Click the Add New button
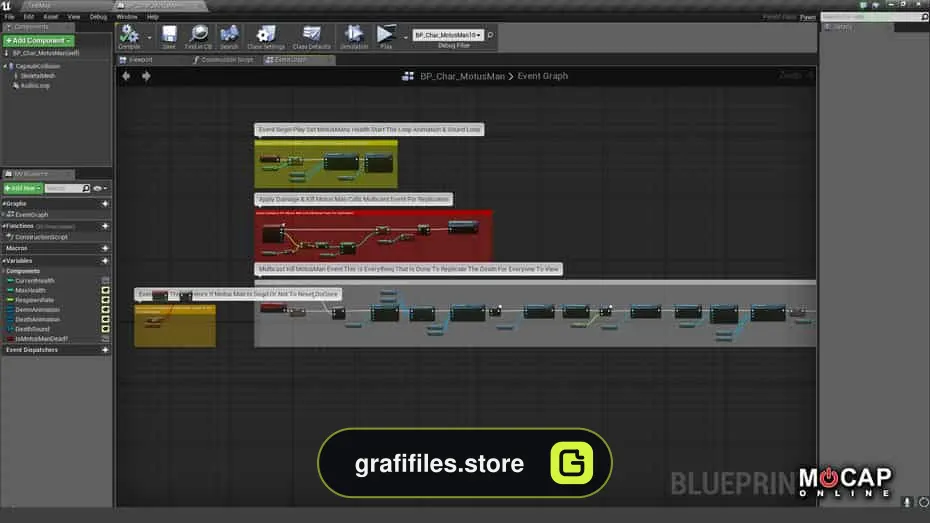This screenshot has width=930, height=523. click(23, 188)
